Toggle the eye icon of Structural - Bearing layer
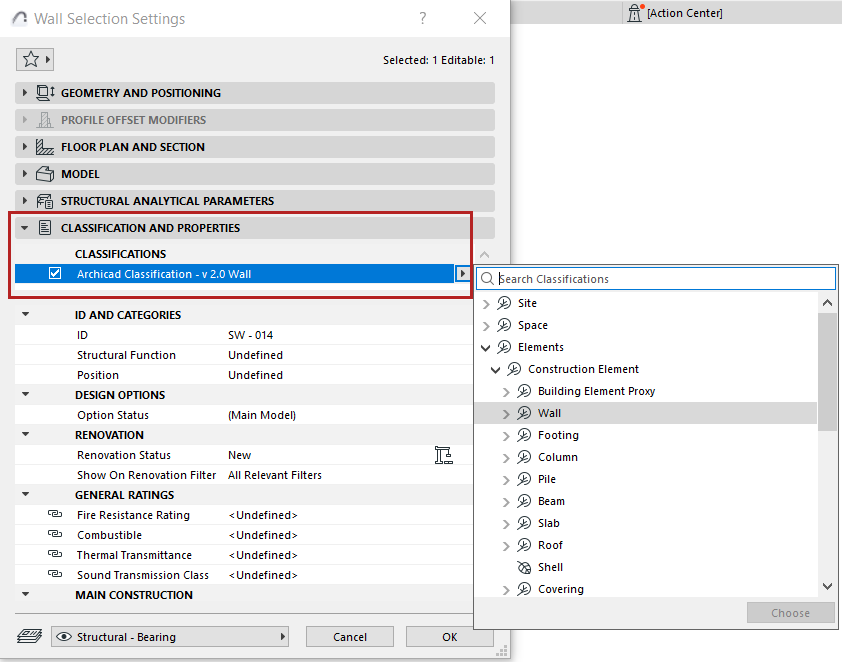Image resolution: width=842 pixels, height=662 pixels. 64,636
